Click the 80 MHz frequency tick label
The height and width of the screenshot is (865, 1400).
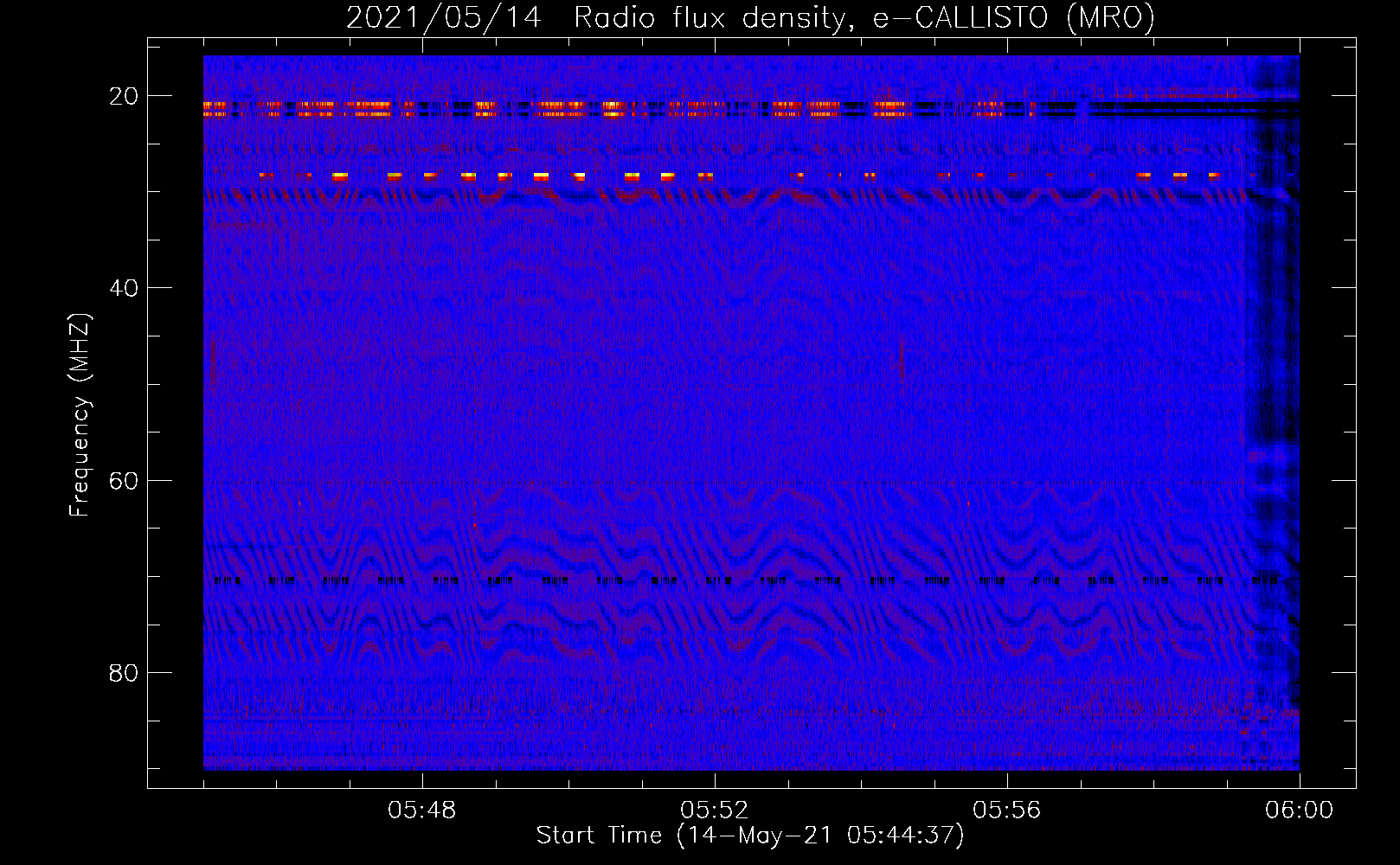124,672
